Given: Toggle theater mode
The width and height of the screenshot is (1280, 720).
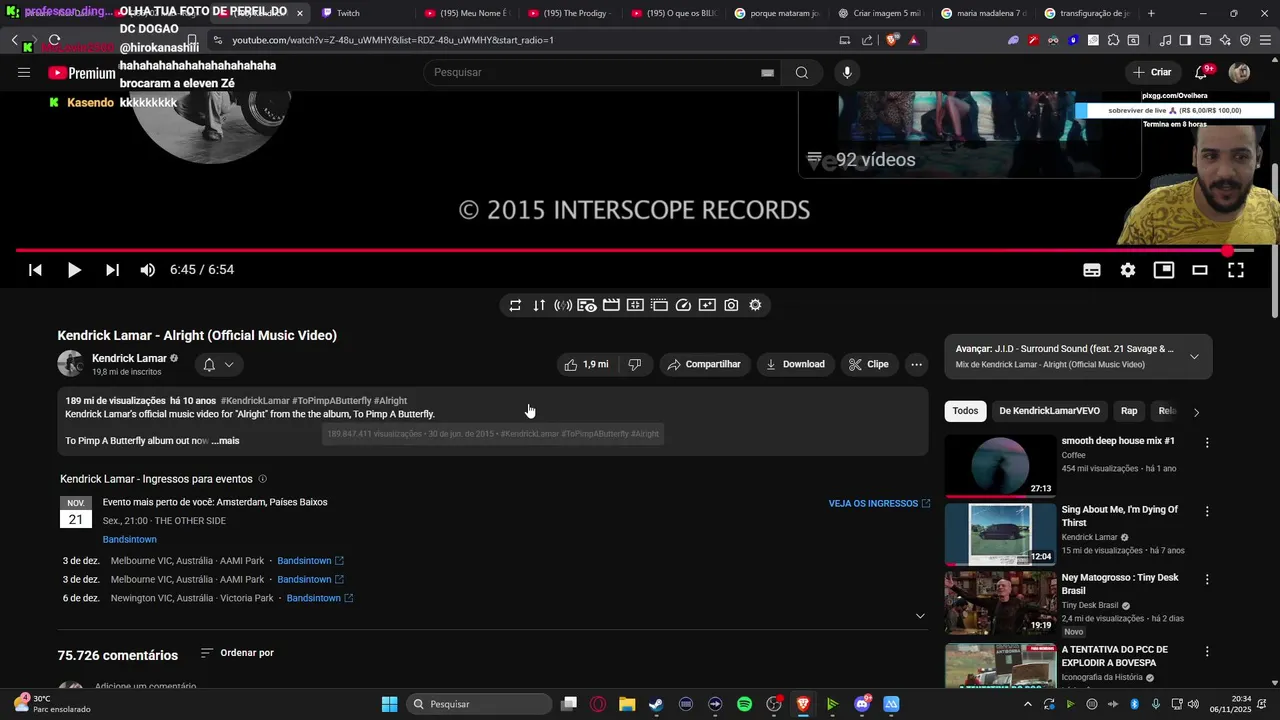Looking at the screenshot, I should pos(1200,270).
